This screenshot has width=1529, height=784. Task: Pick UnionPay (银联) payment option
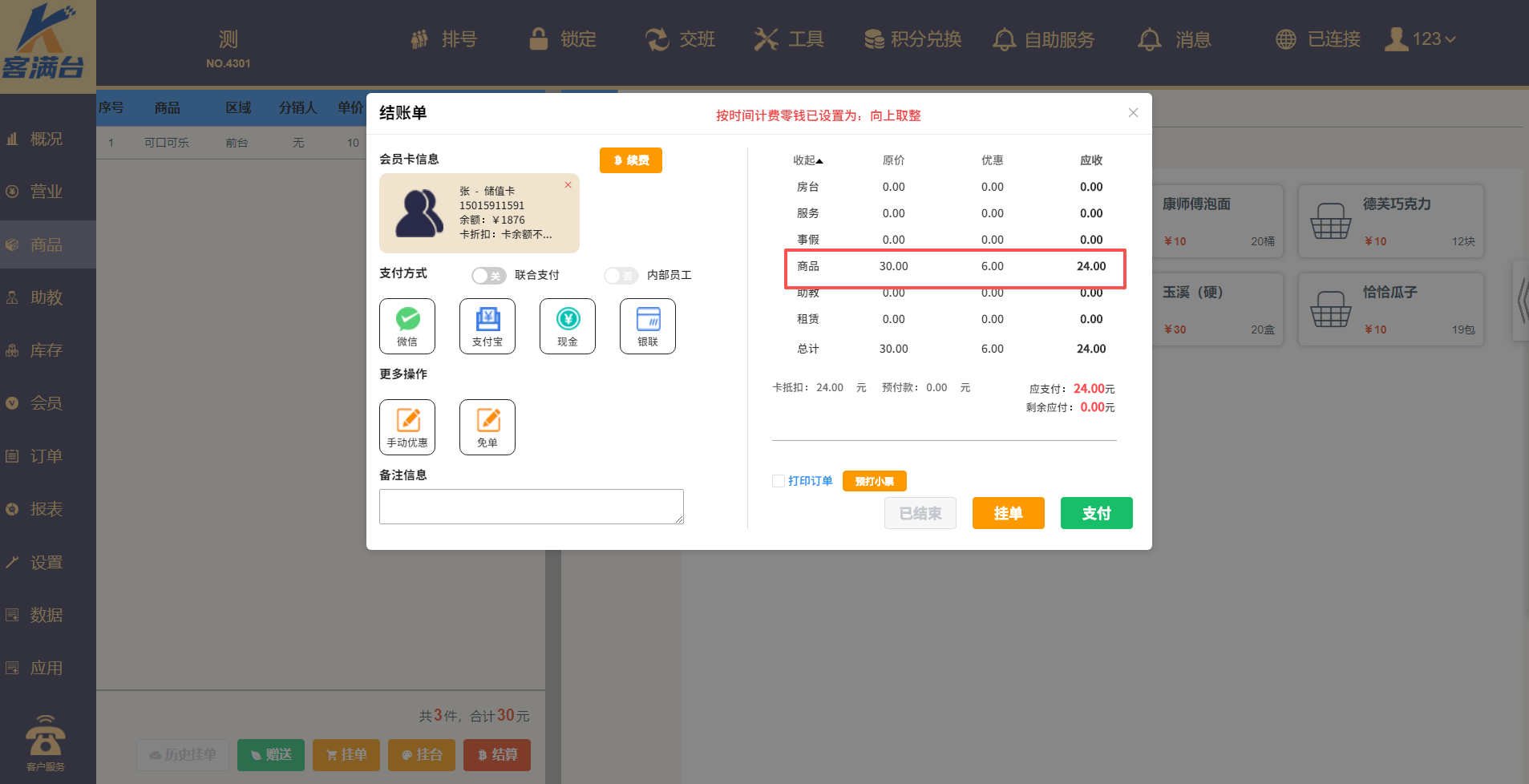tap(648, 325)
